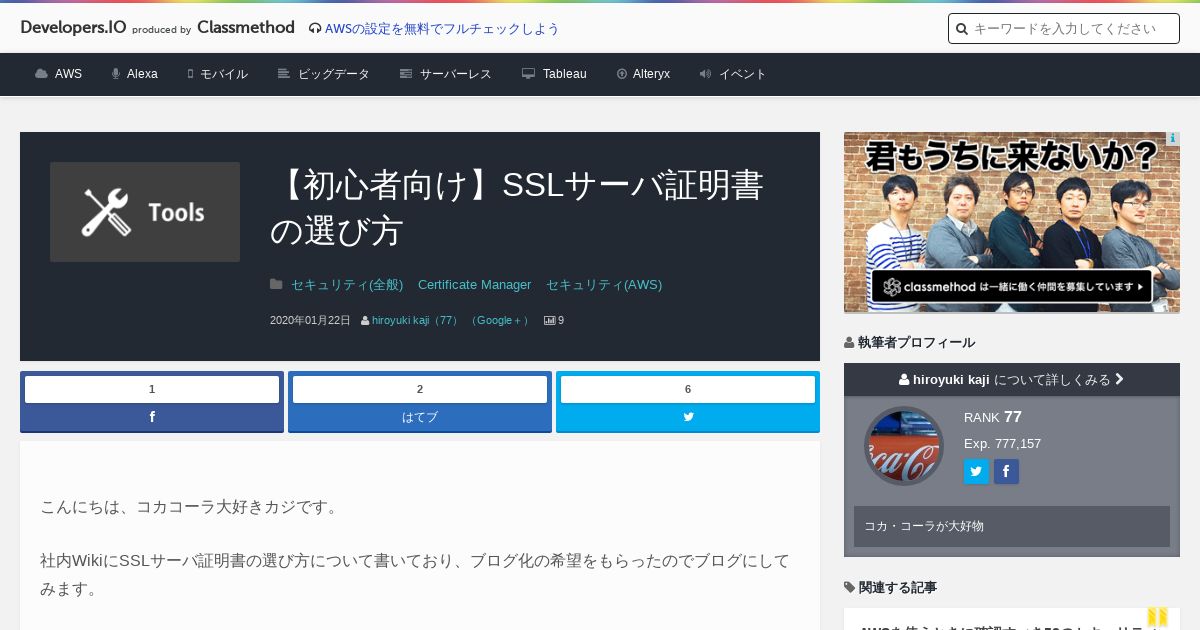The height and width of the screenshot is (630, 1200).
Task: Open the Classmethod logo link
Action: point(246,28)
